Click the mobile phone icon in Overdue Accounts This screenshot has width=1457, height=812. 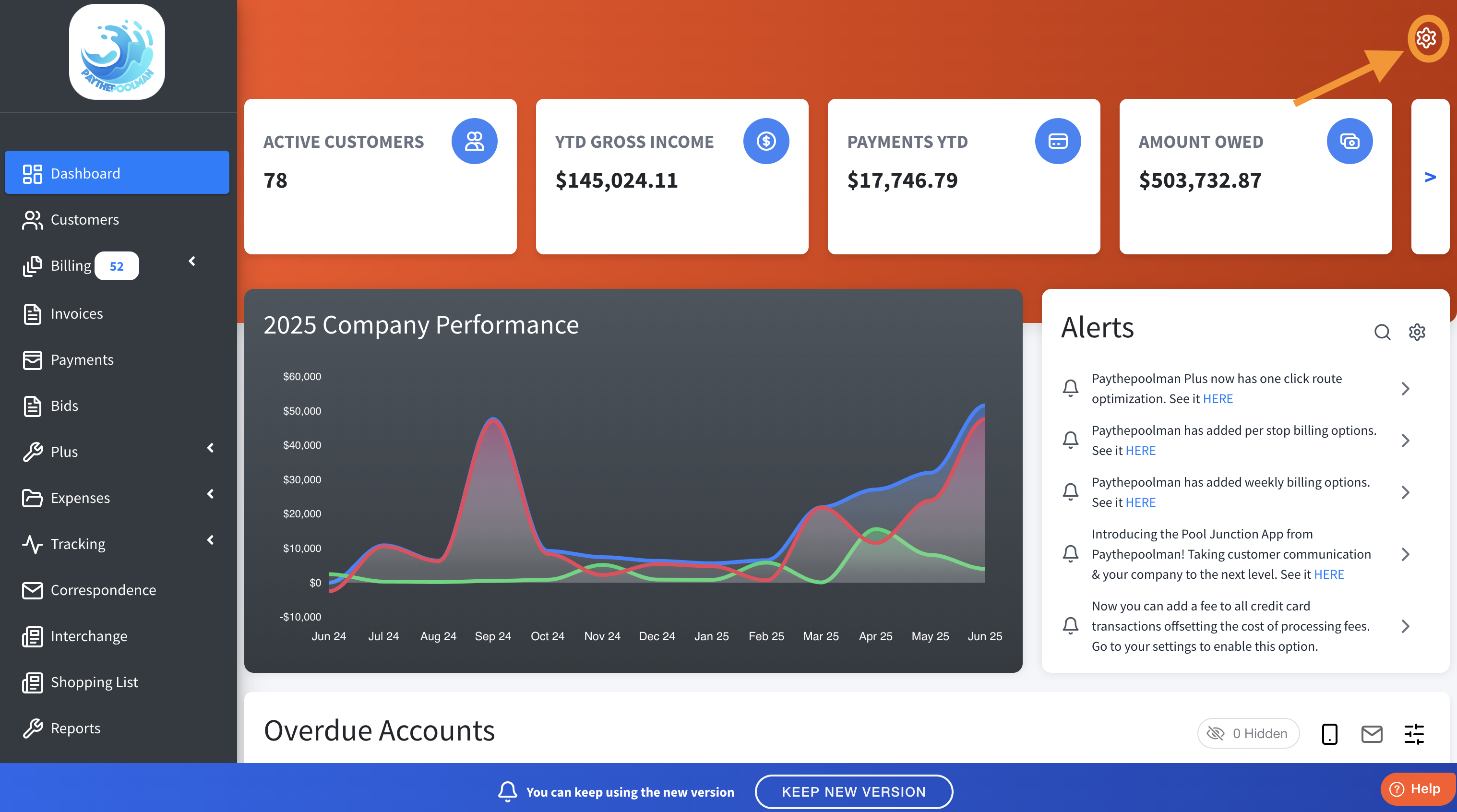click(1329, 734)
